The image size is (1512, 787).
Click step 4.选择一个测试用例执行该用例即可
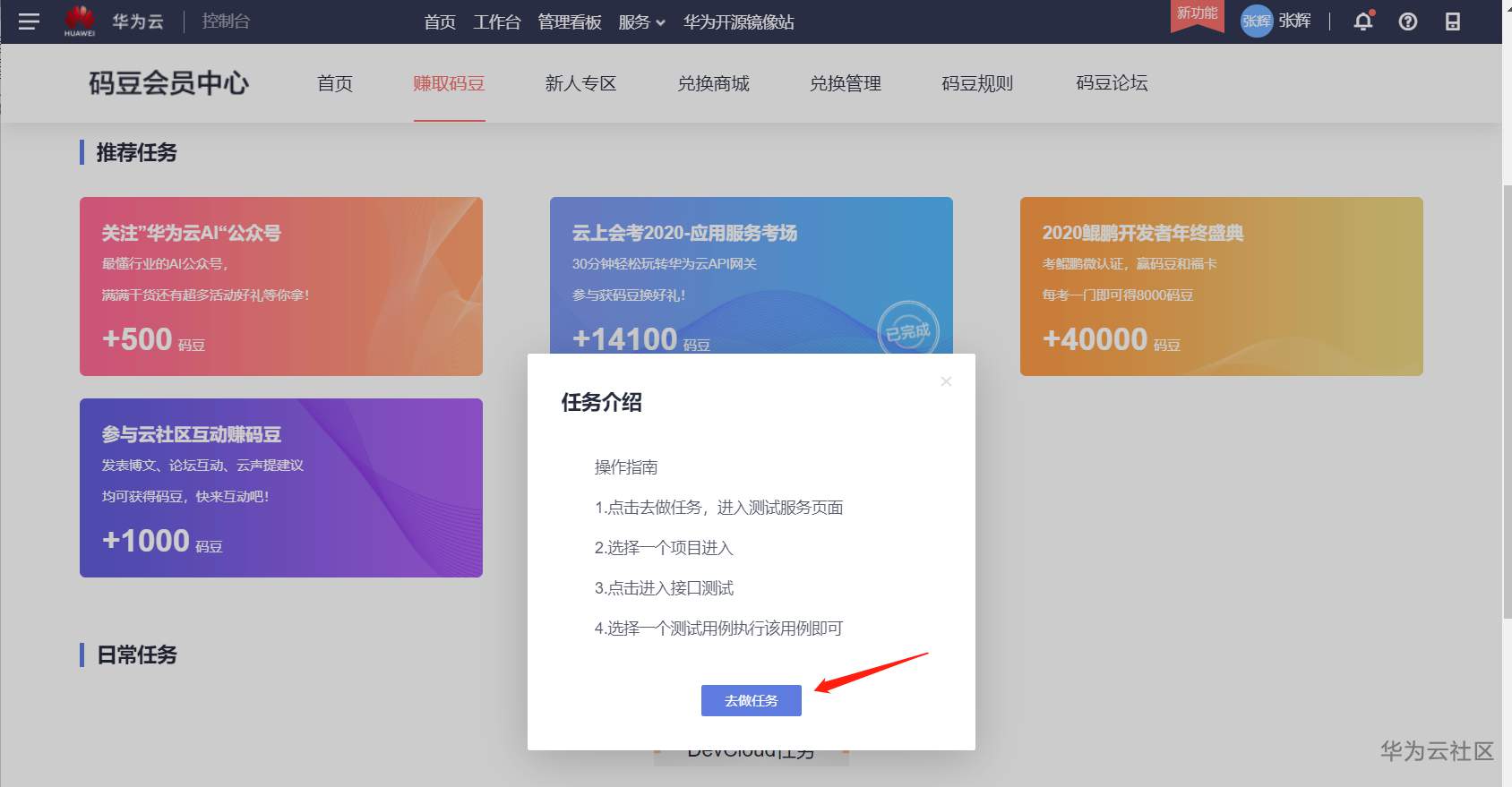(719, 629)
